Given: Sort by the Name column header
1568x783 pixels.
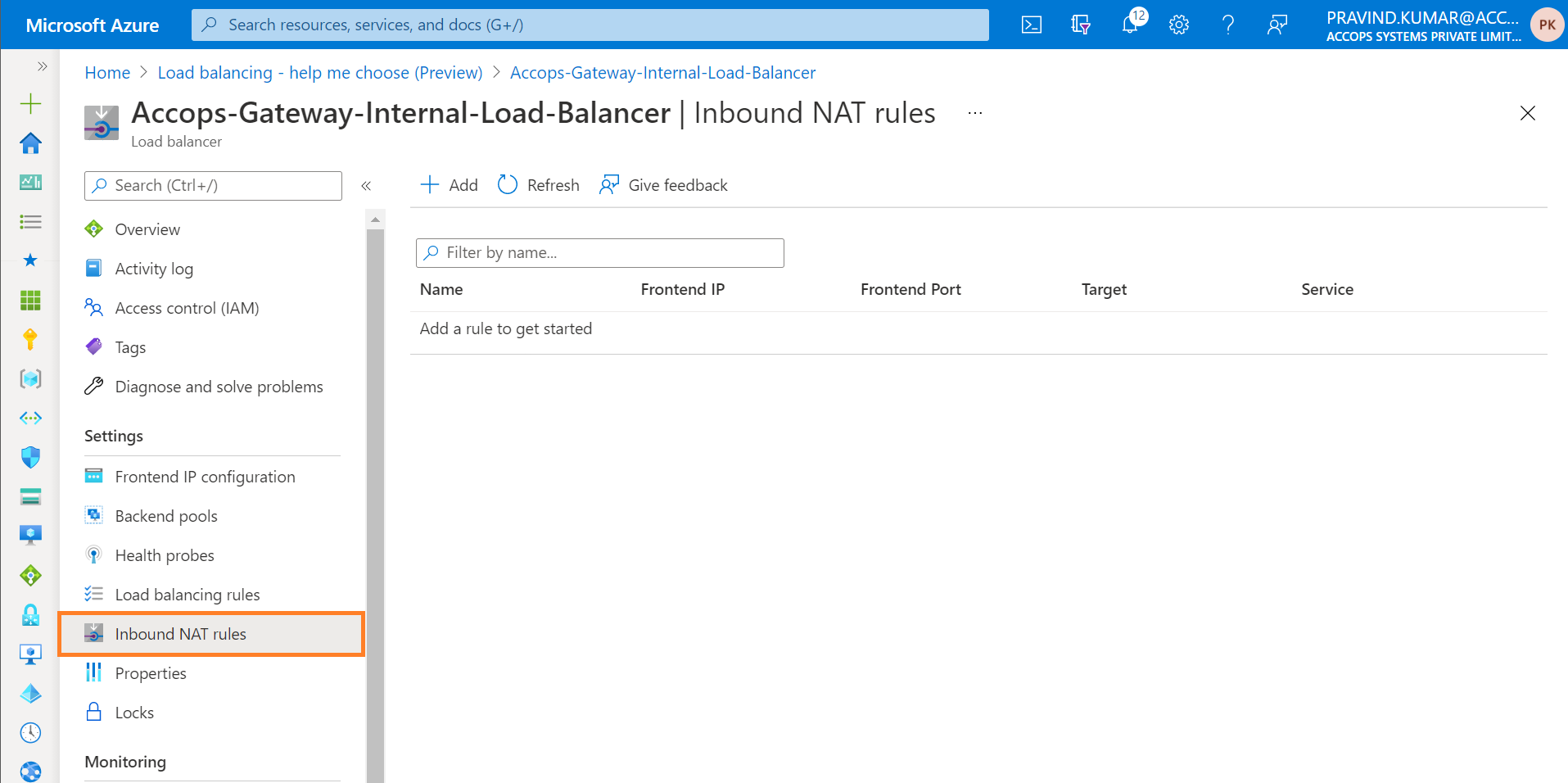Looking at the screenshot, I should [x=441, y=289].
